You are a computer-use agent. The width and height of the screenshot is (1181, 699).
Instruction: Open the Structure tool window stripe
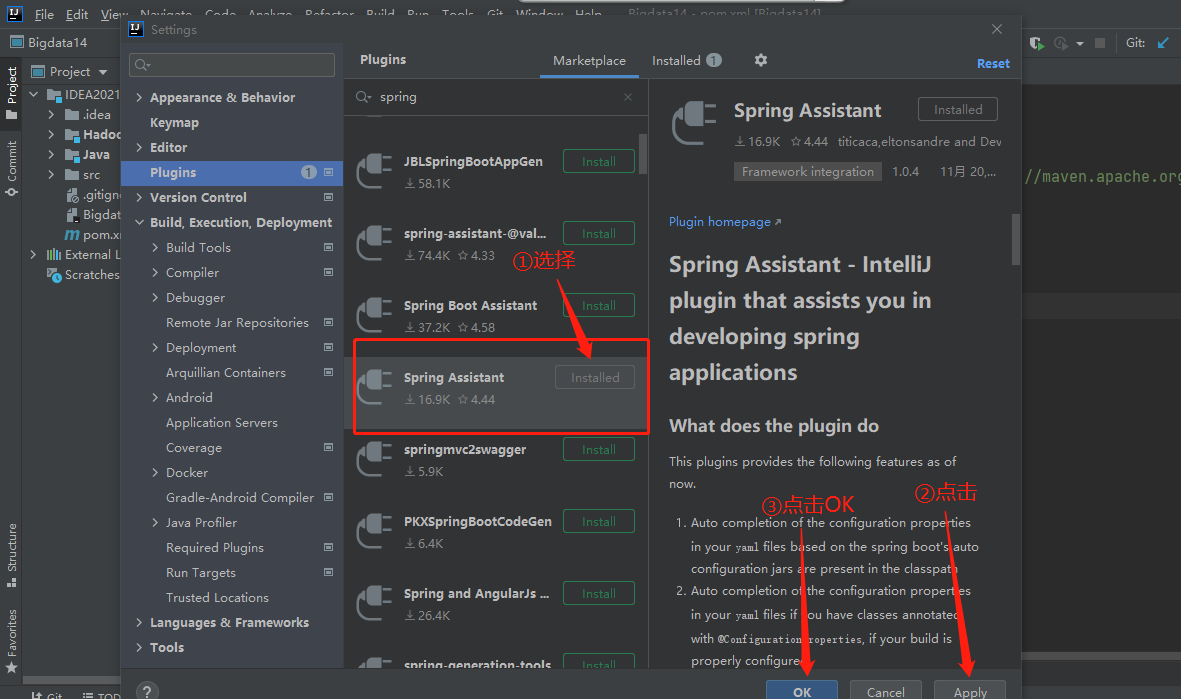point(11,555)
